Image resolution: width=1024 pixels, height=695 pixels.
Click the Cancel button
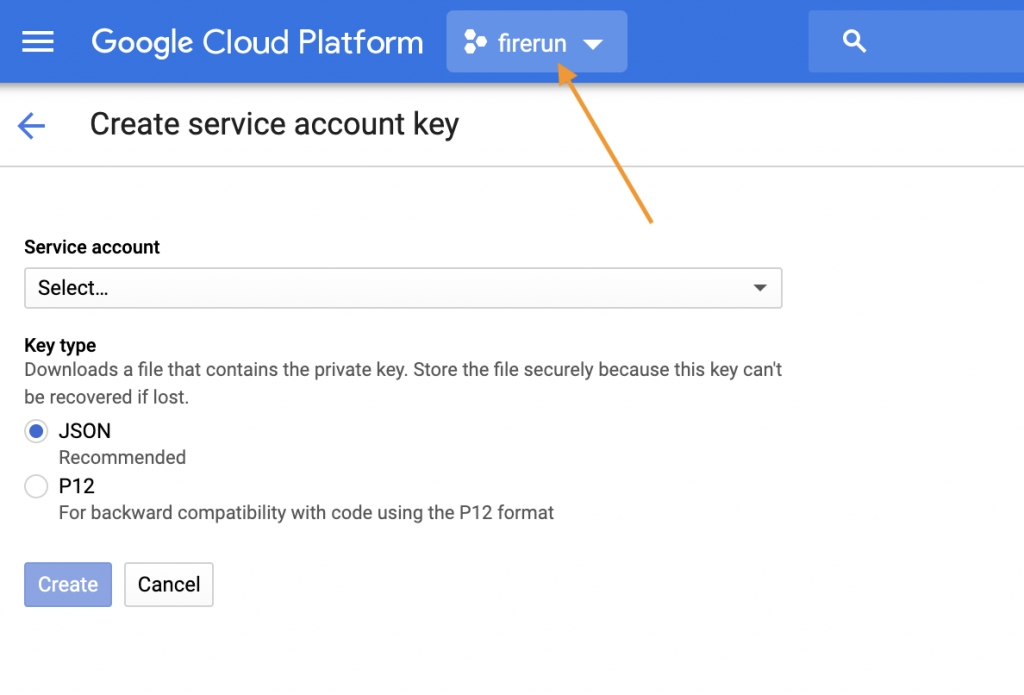pos(168,584)
